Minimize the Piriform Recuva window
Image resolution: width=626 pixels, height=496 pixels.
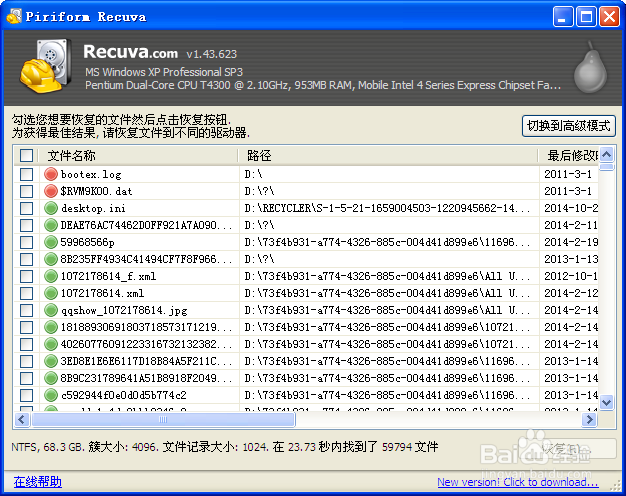tap(563, 17)
